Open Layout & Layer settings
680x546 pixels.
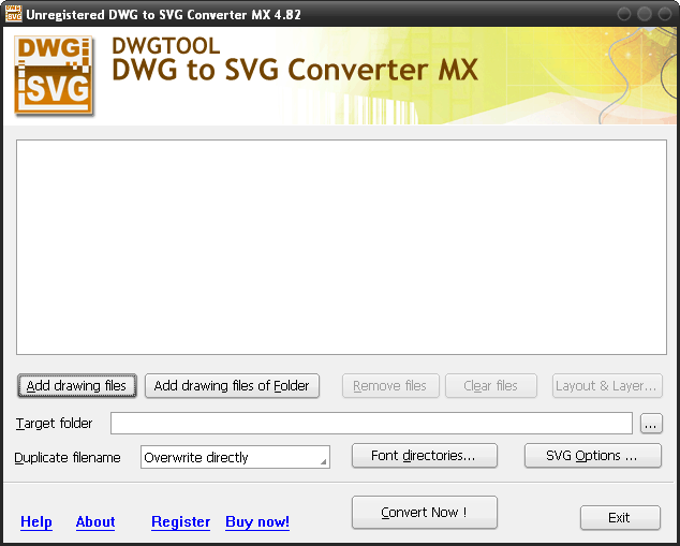pos(607,386)
